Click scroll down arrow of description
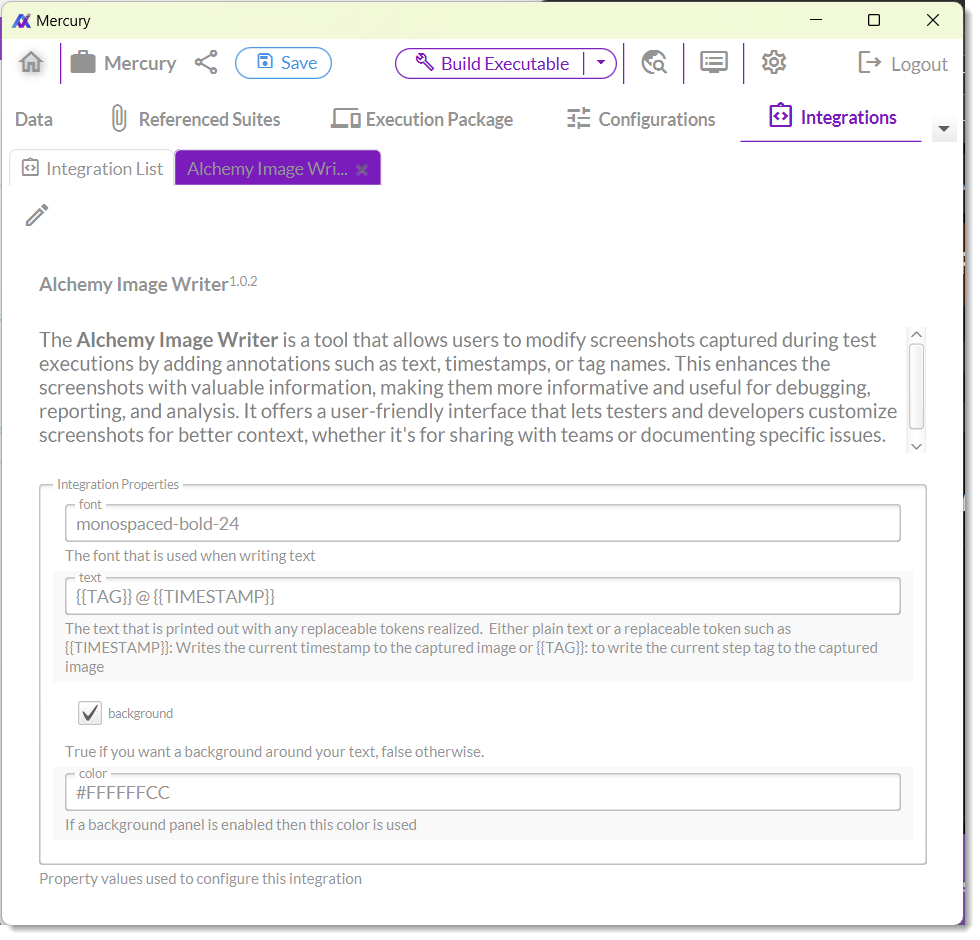This screenshot has height=940, width=980. pyautogui.click(x=916, y=446)
